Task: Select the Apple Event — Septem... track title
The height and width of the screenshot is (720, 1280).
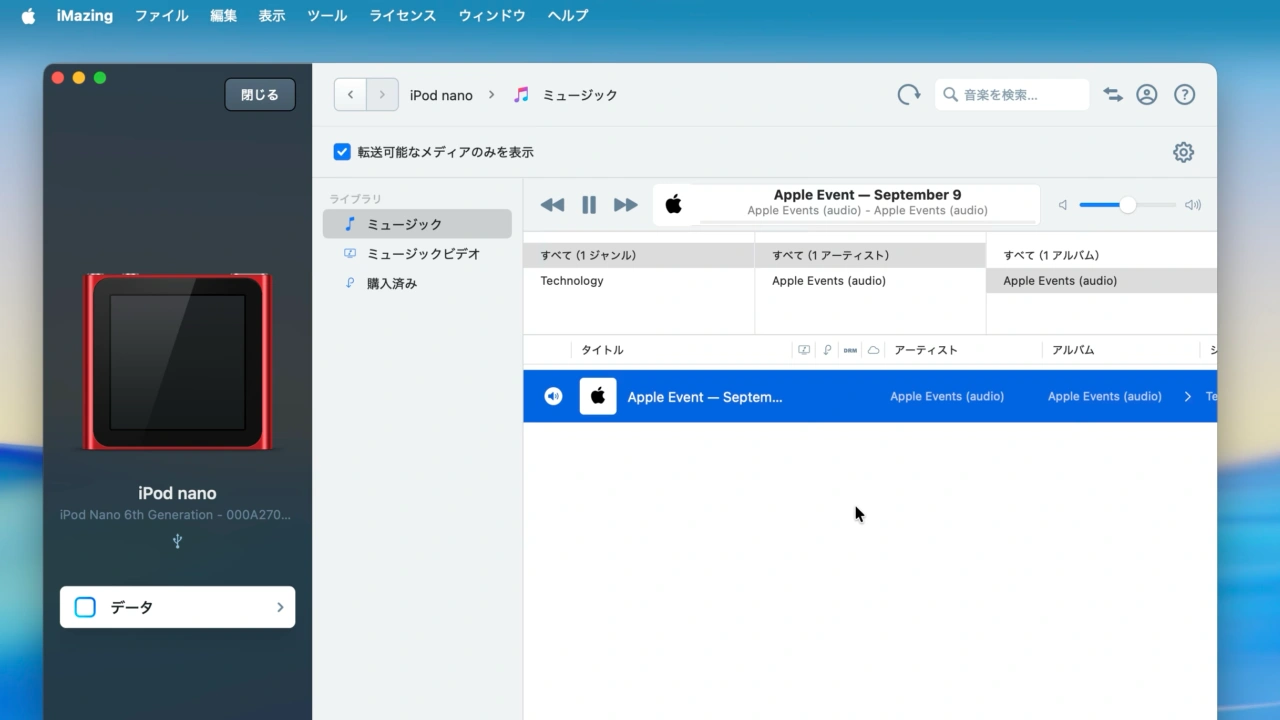Action: [705, 397]
